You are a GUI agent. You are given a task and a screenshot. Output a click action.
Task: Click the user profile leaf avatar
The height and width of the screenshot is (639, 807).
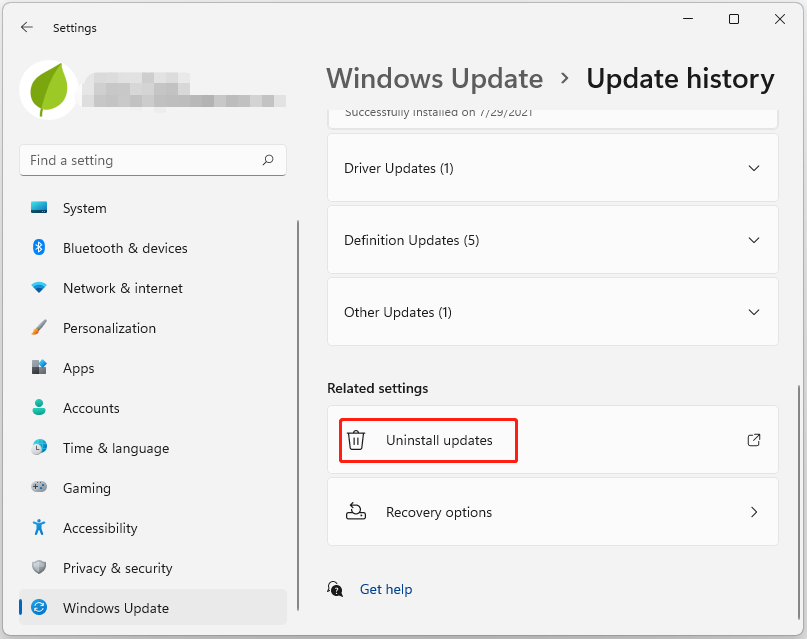click(49, 90)
